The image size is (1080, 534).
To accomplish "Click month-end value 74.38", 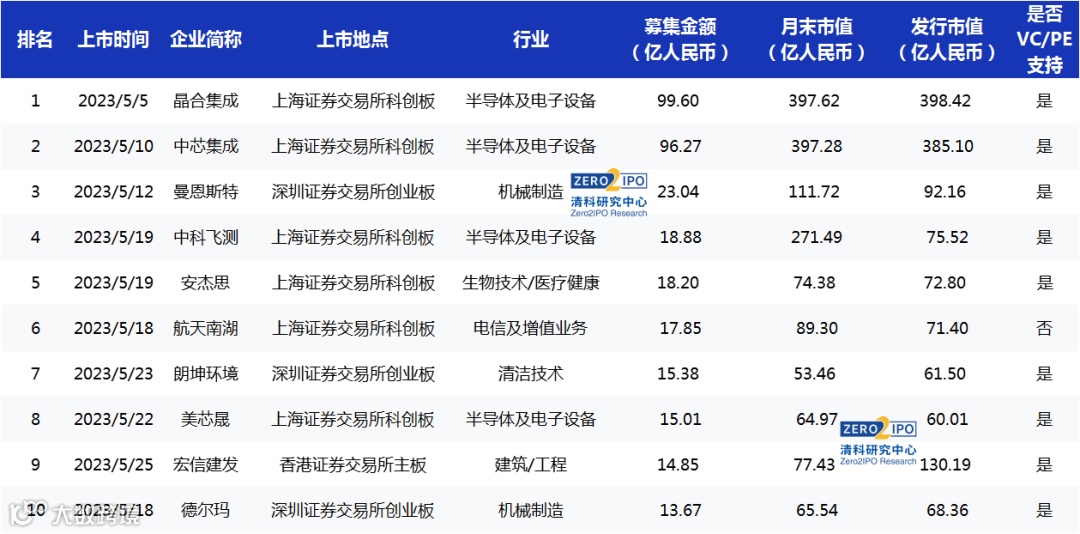I will tap(814, 283).
